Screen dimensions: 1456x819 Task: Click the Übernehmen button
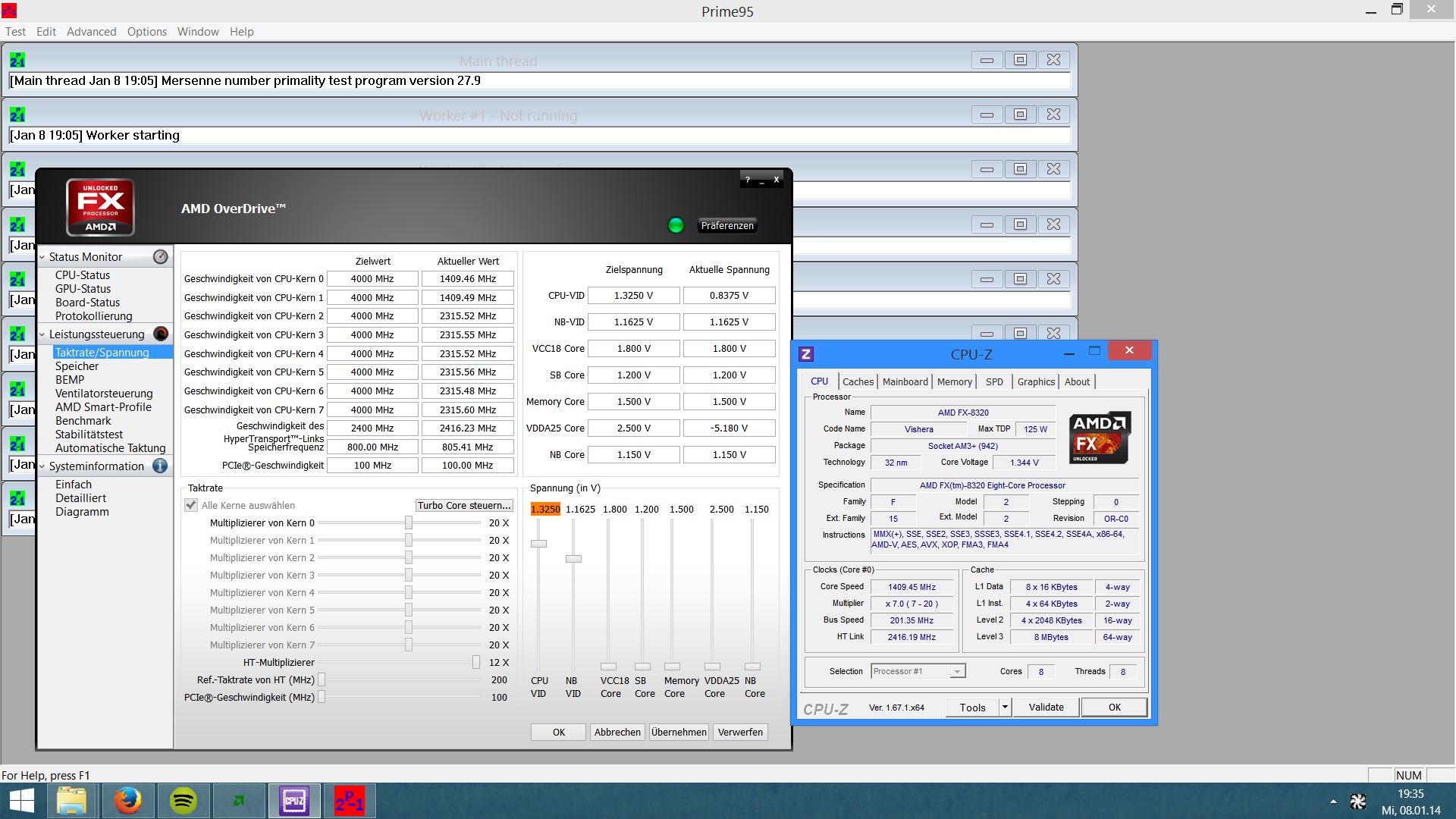click(679, 733)
